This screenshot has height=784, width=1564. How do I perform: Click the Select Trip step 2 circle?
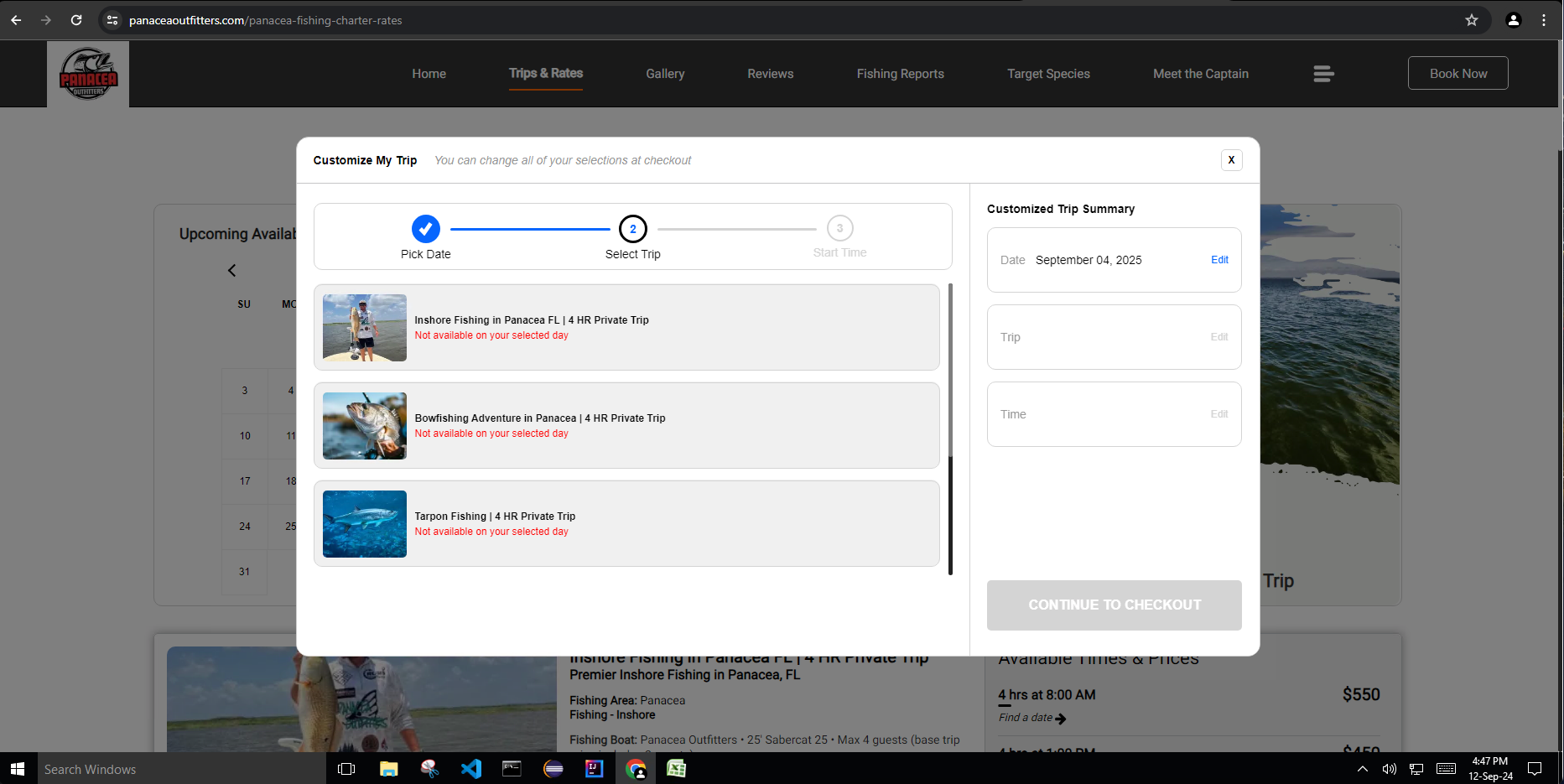coord(632,229)
